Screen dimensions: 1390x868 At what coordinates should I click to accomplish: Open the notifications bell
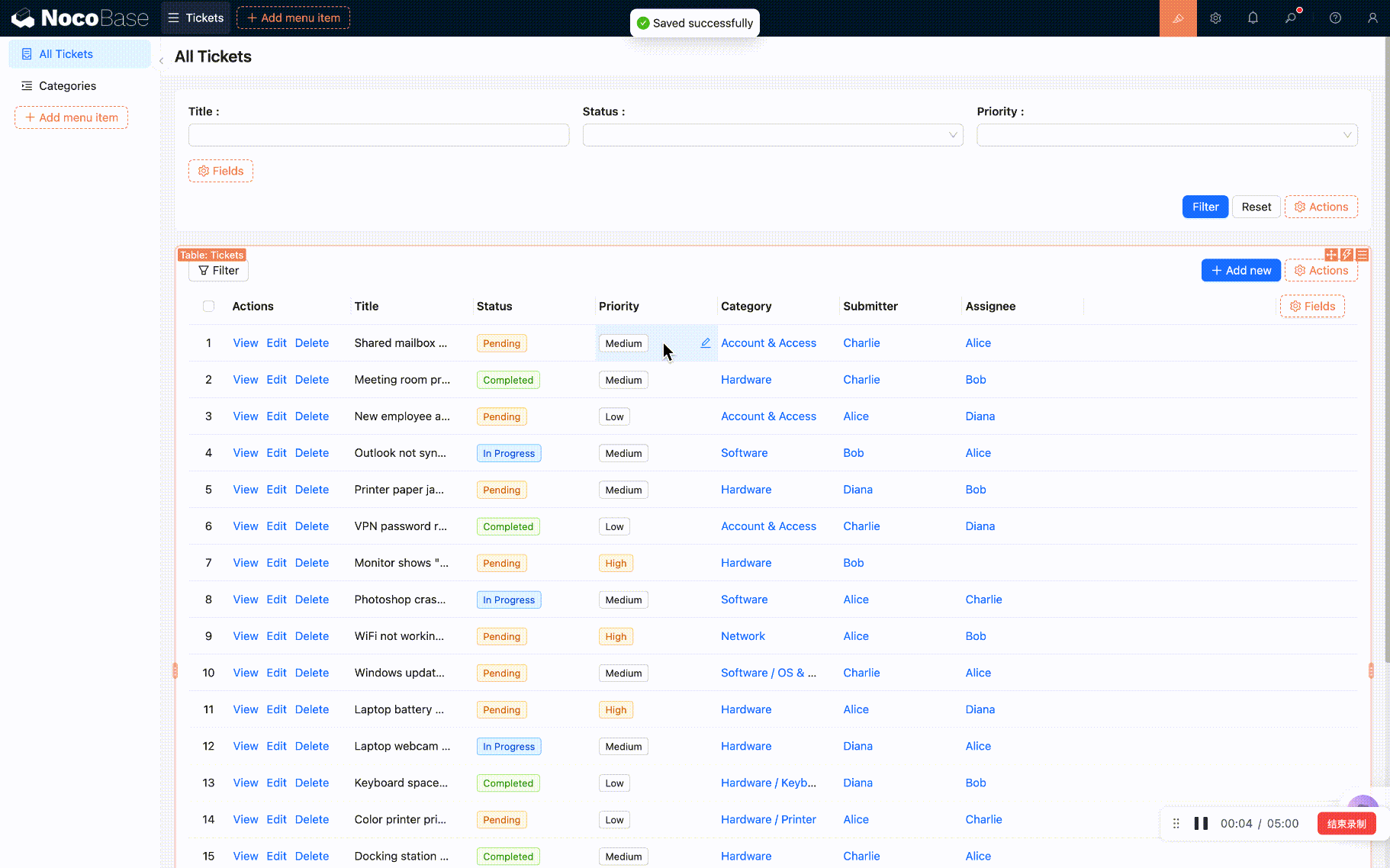click(x=1253, y=18)
